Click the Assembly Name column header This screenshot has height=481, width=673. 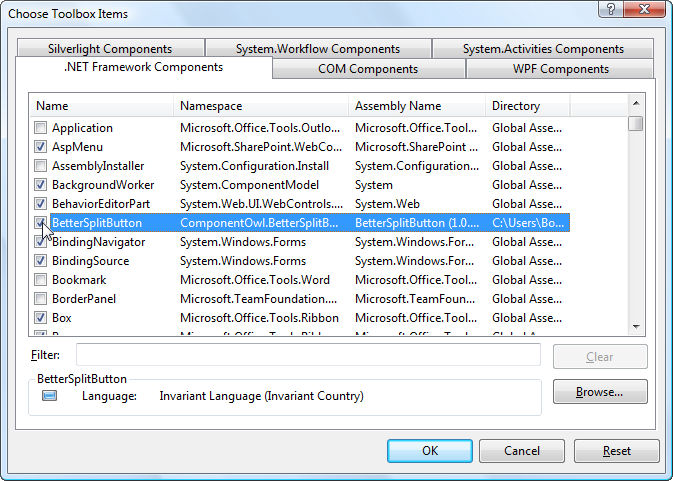pos(416,106)
